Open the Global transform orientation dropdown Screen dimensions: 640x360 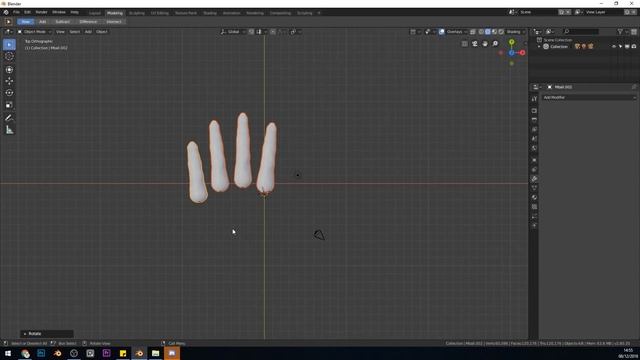click(233, 31)
